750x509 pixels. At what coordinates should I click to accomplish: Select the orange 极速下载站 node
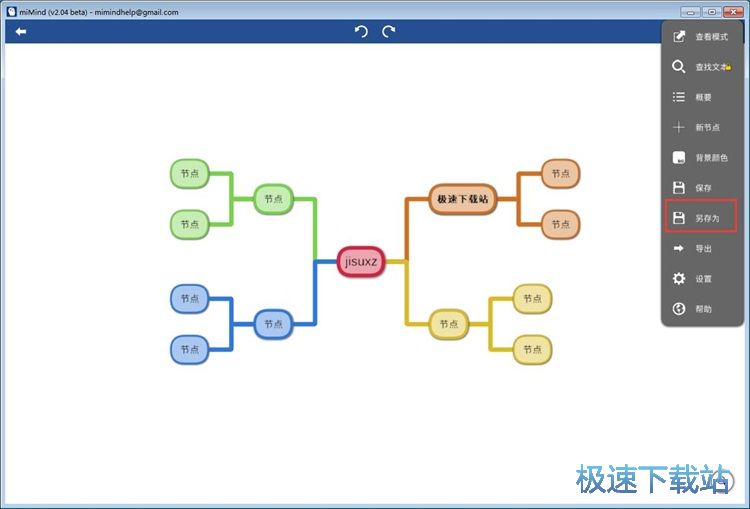[463, 199]
